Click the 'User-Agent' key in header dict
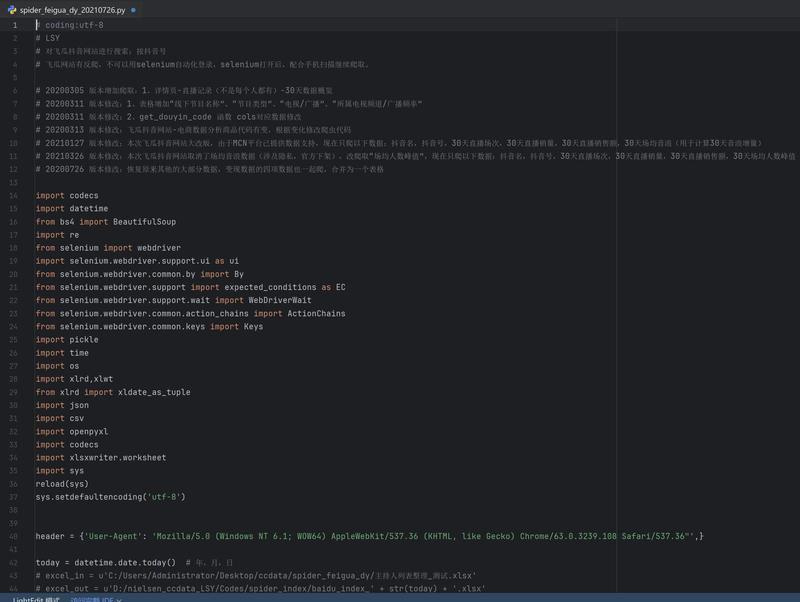The image size is (800, 602). point(111,537)
